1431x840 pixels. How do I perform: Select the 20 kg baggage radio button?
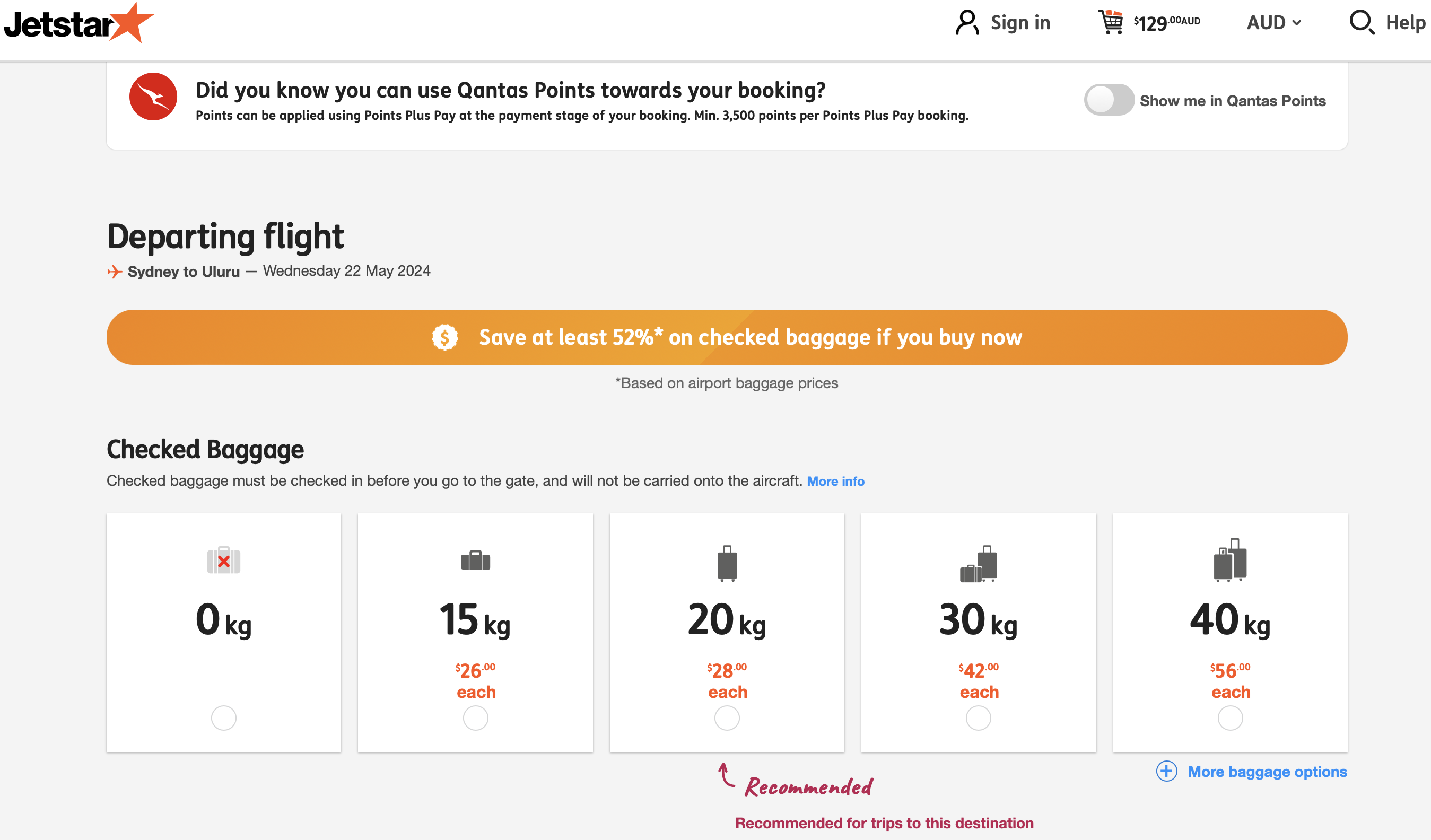pyautogui.click(x=727, y=718)
